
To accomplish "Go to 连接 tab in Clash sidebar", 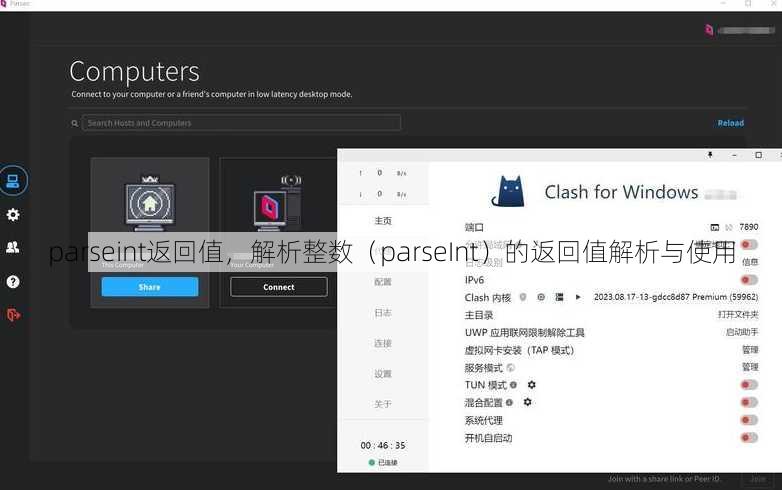I will [383, 343].
